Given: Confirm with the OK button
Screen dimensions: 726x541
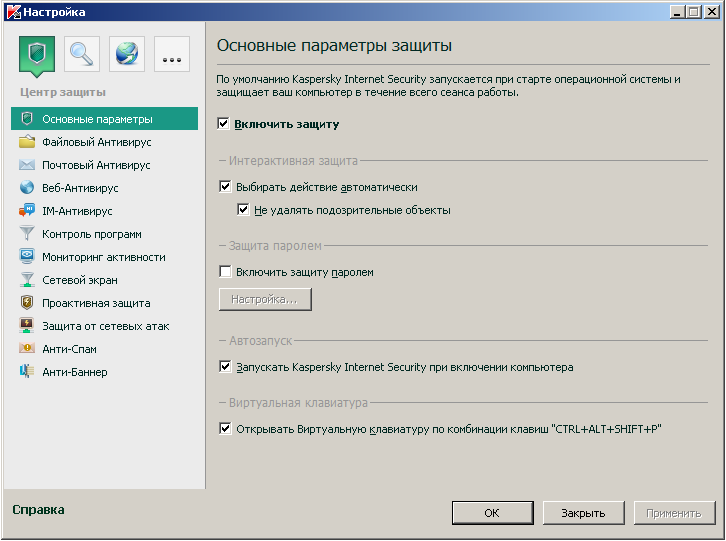Looking at the screenshot, I should pos(493,513).
